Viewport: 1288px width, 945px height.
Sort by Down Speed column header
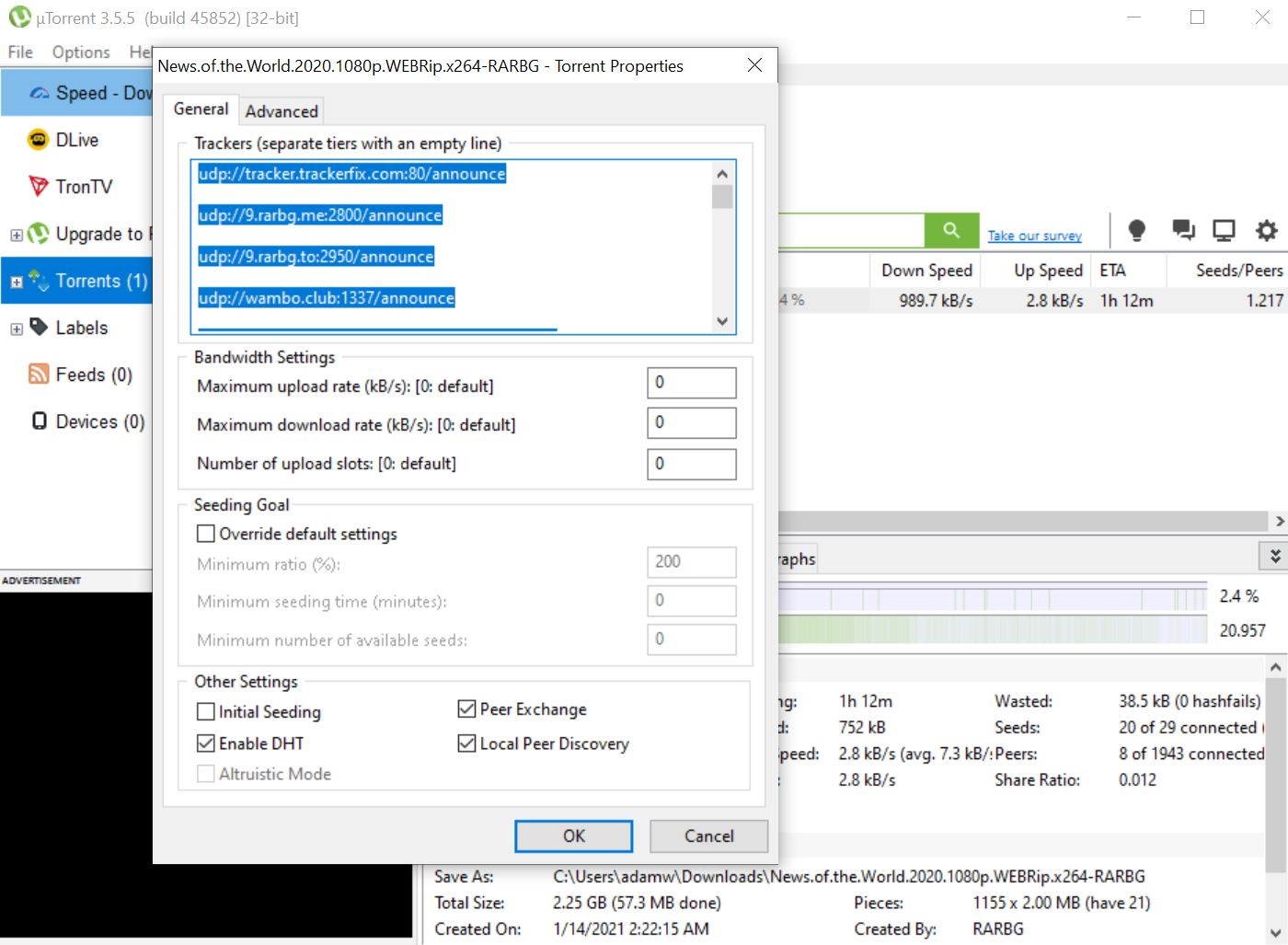point(926,271)
